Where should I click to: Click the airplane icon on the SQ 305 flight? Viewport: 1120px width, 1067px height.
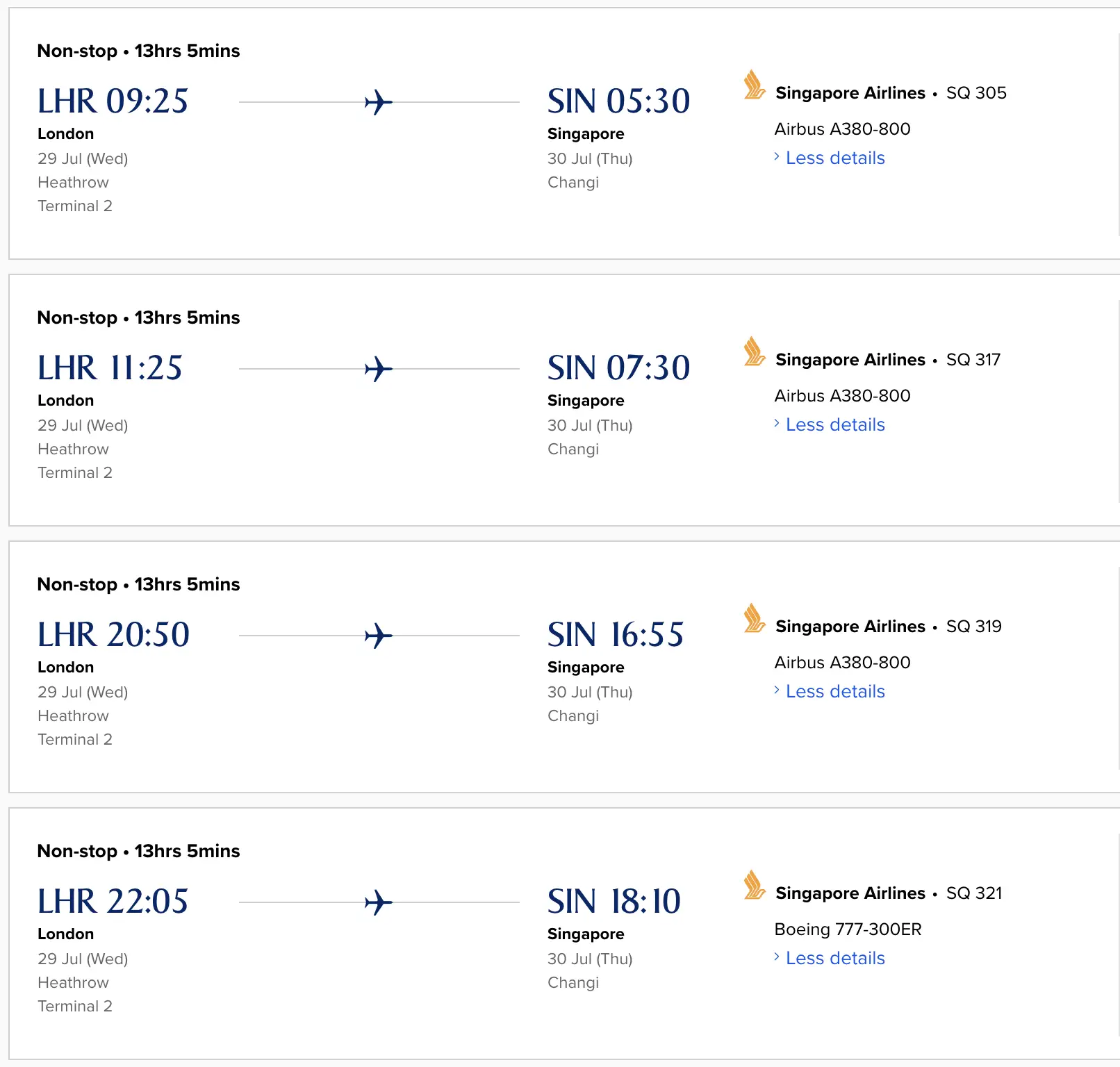[x=379, y=102]
